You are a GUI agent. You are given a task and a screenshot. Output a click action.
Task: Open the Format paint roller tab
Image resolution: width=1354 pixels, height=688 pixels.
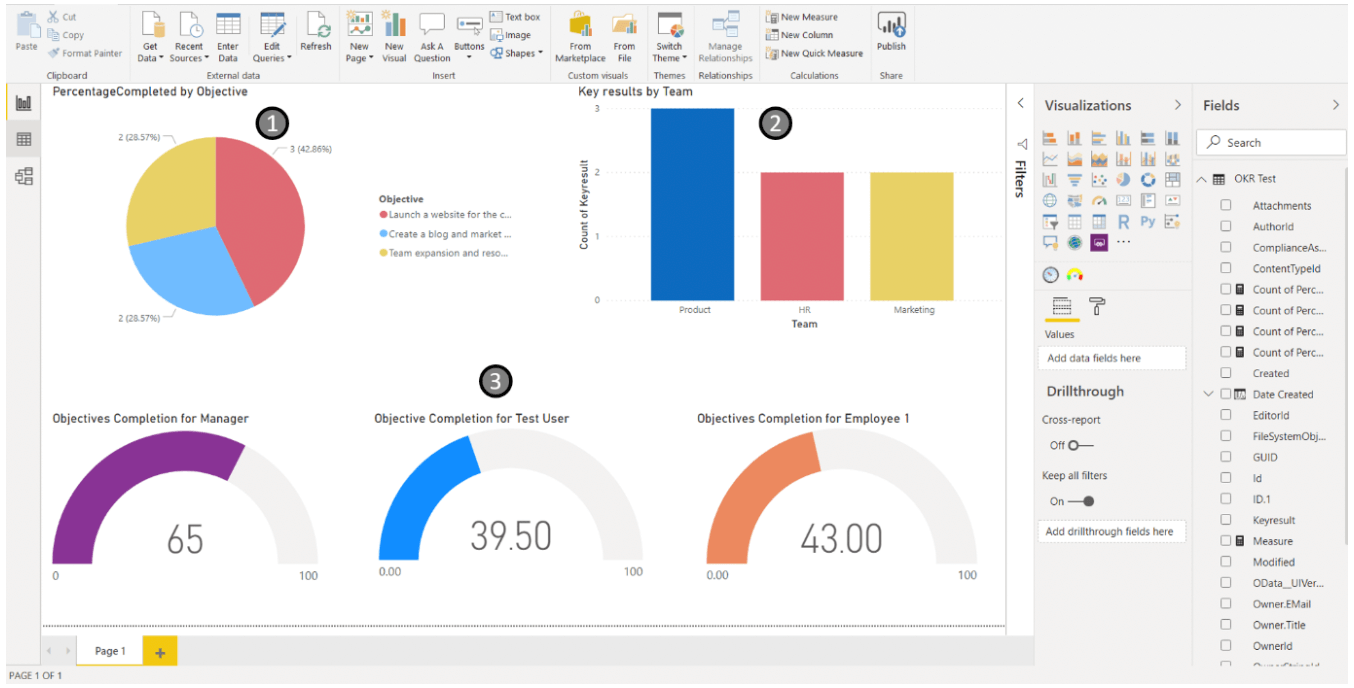pos(1097,307)
